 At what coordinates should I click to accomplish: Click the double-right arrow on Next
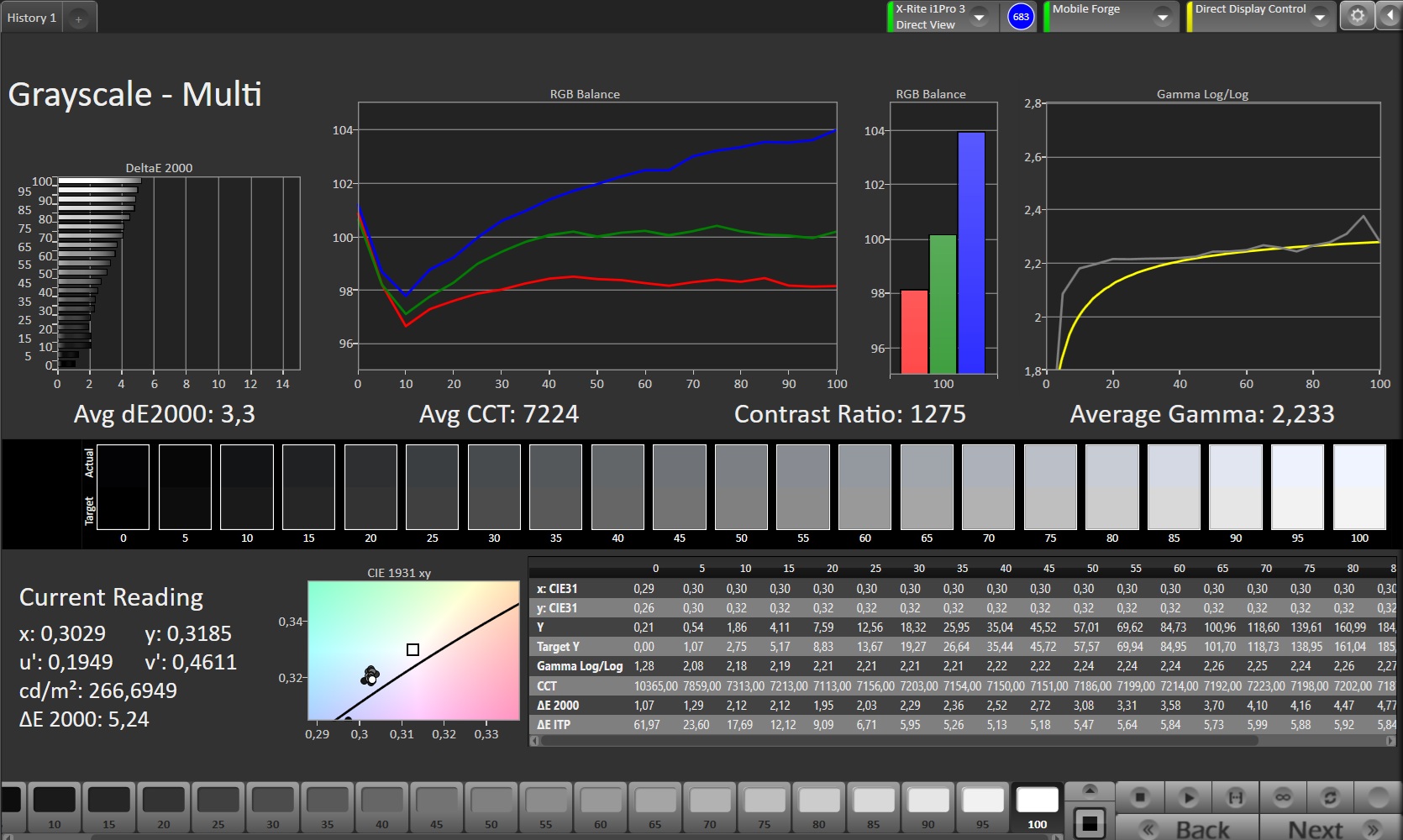click(x=1372, y=830)
